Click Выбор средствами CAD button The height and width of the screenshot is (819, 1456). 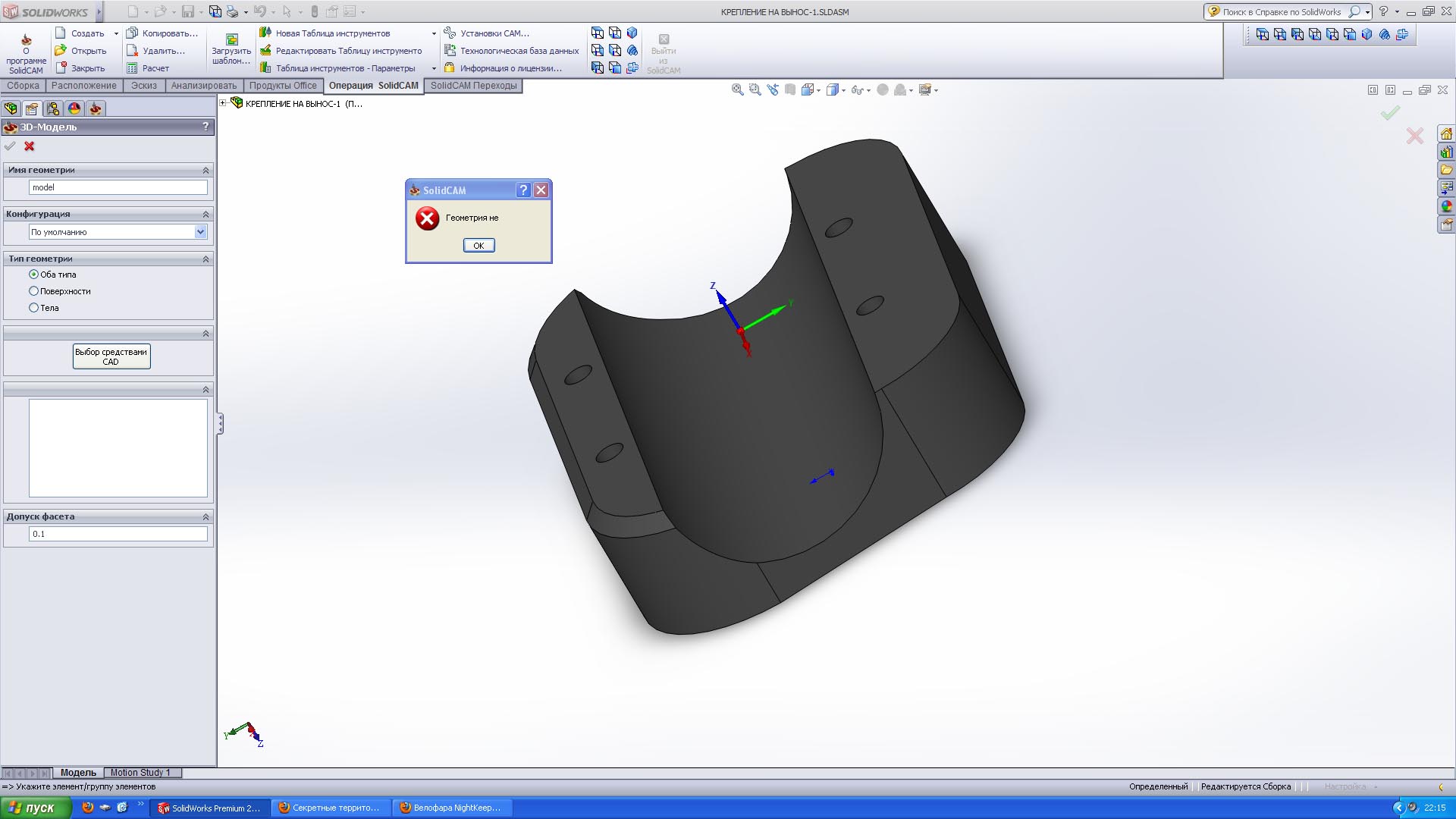pos(111,356)
